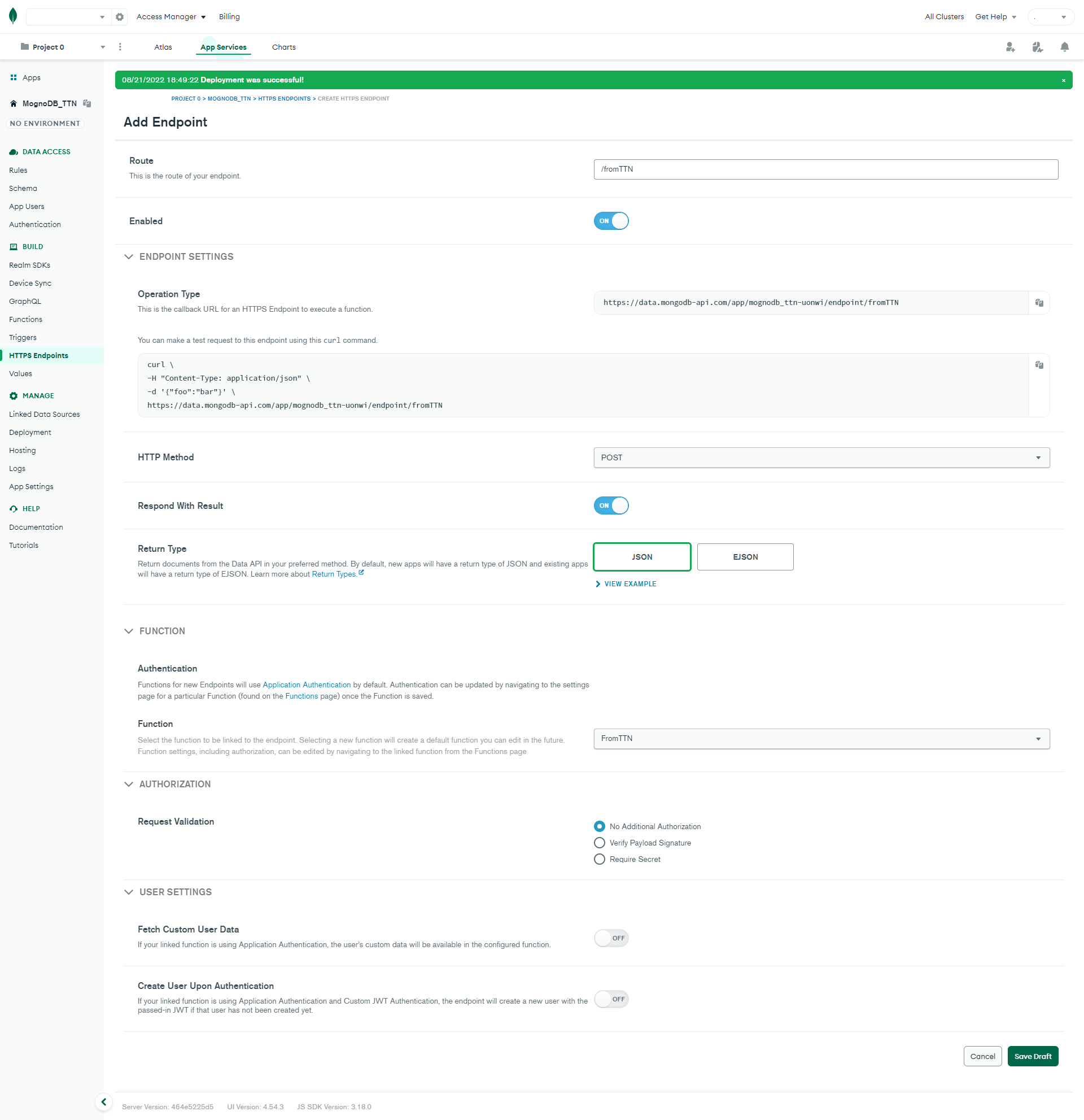The width and height of the screenshot is (1084, 1120).
Task: Follow Application Authentication link
Action: pos(307,685)
